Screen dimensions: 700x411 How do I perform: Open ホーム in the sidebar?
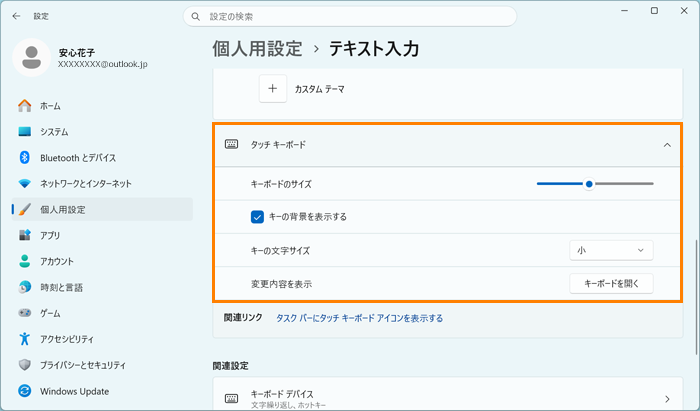102,106
